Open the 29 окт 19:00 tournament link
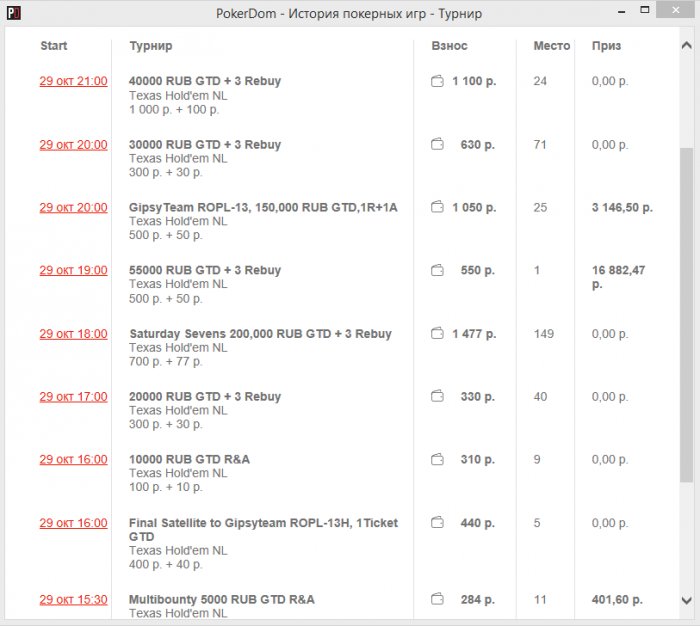This screenshot has height=626, width=700. (73, 271)
